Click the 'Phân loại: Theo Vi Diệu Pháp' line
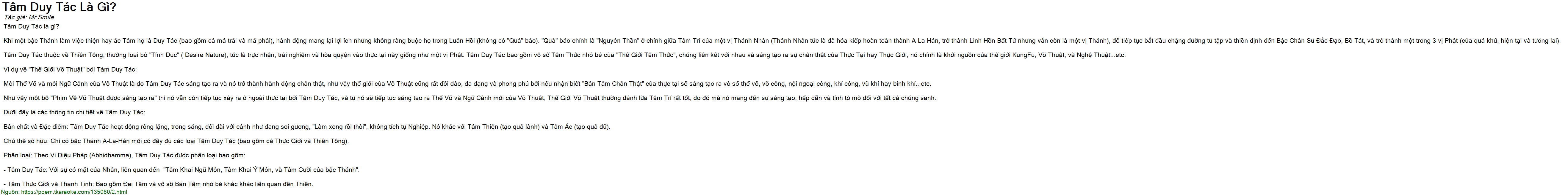Viewport: 1568px width, 195px height. (x=124, y=156)
